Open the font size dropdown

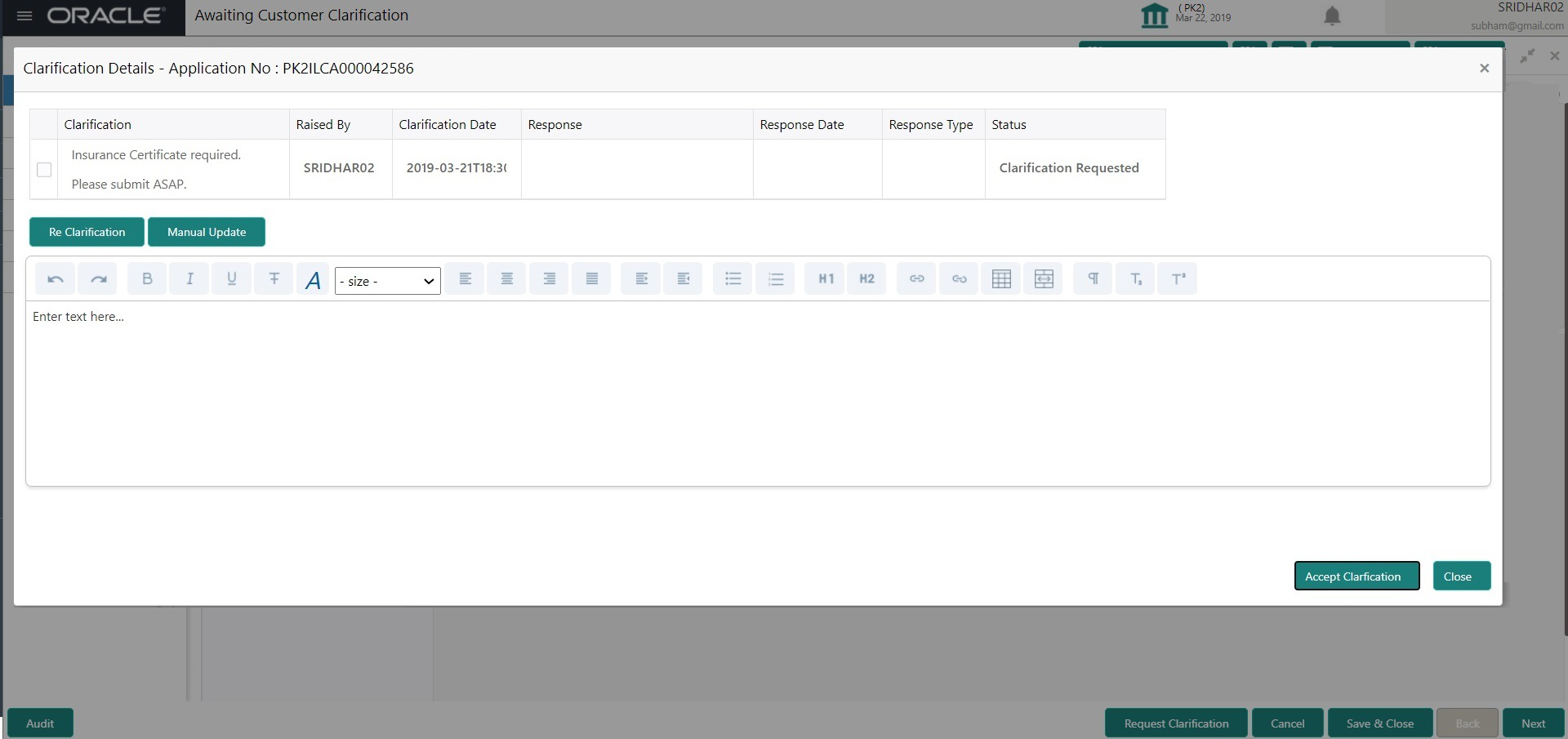pyautogui.click(x=388, y=281)
